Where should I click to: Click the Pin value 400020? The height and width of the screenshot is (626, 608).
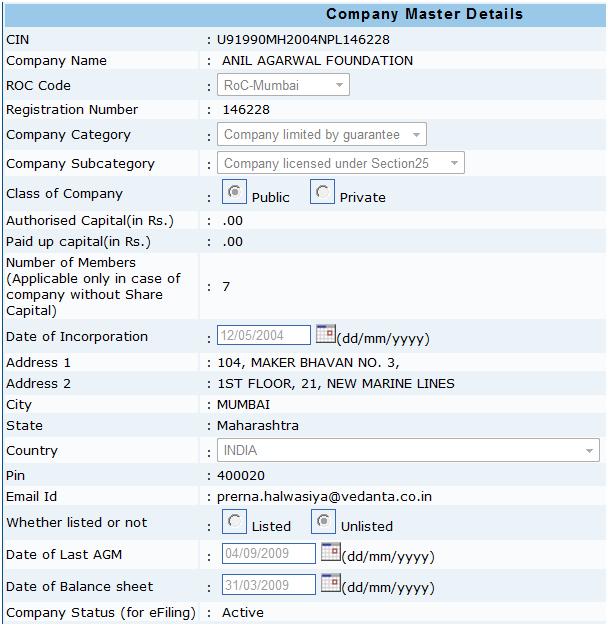coord(241,475)
